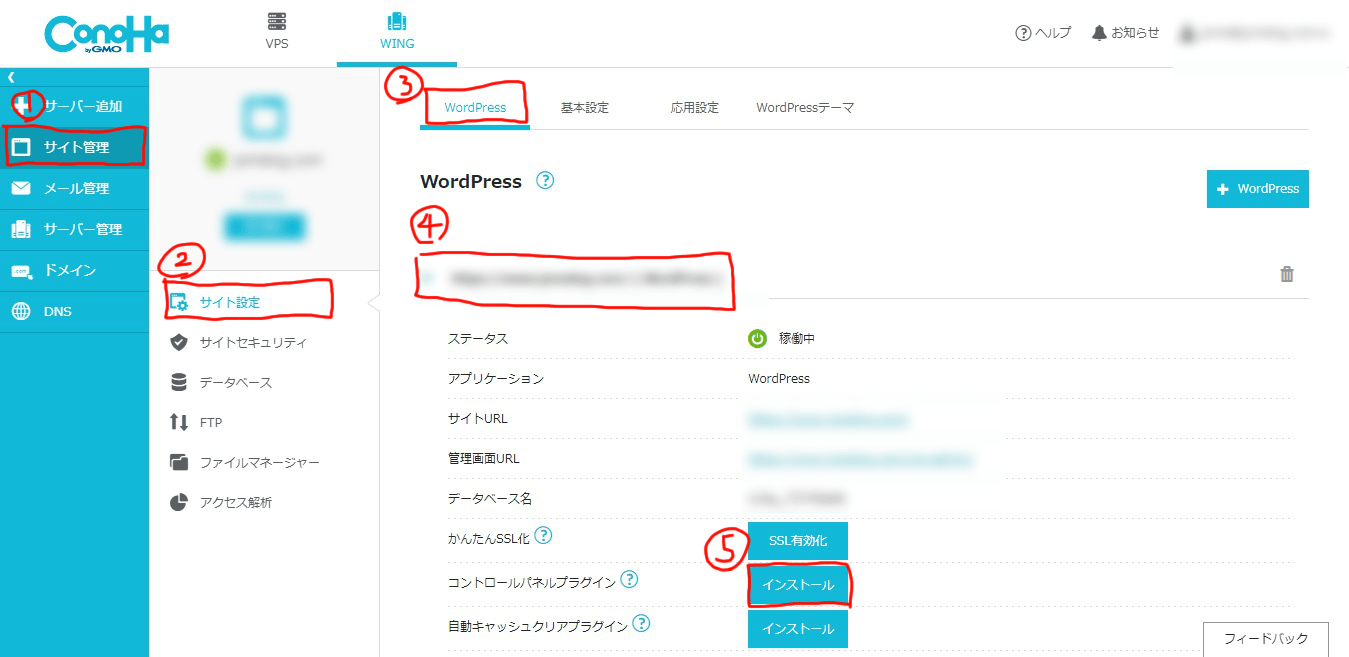The height and width of the screenshot is (657, 1349).
Task: Switch to the 基本設定 tab
Action: 584,108
